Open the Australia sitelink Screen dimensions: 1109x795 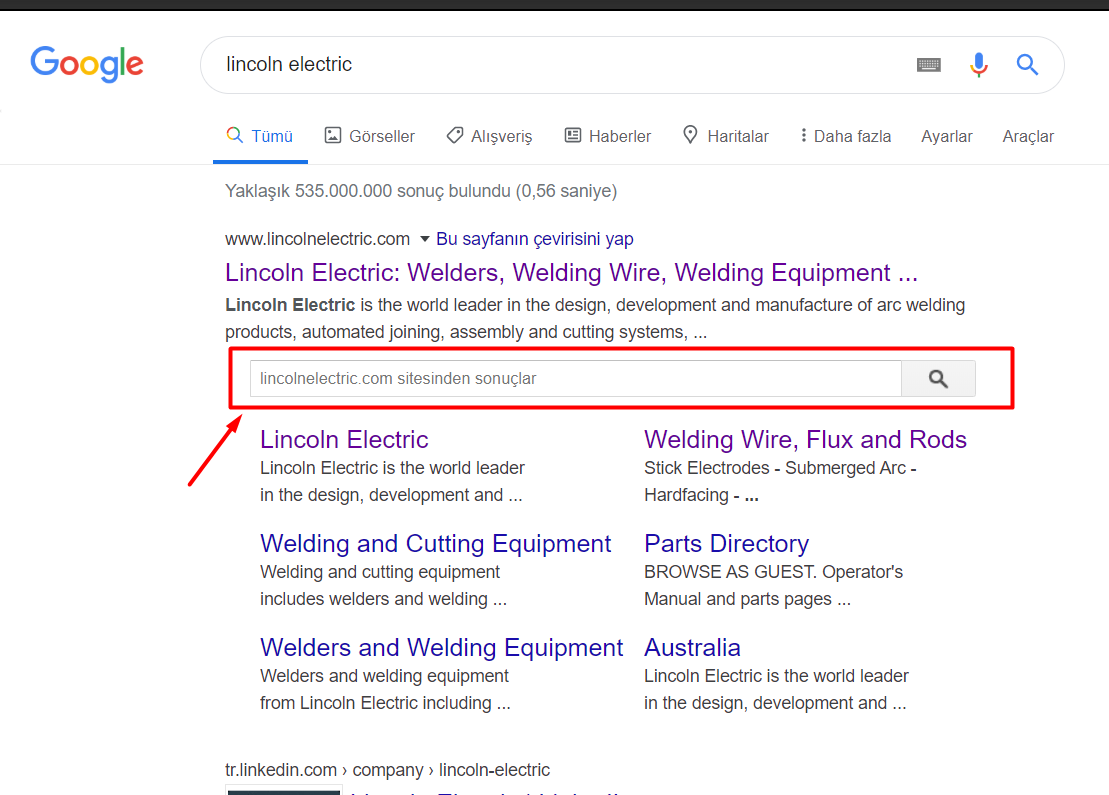[x=692, y=647]
